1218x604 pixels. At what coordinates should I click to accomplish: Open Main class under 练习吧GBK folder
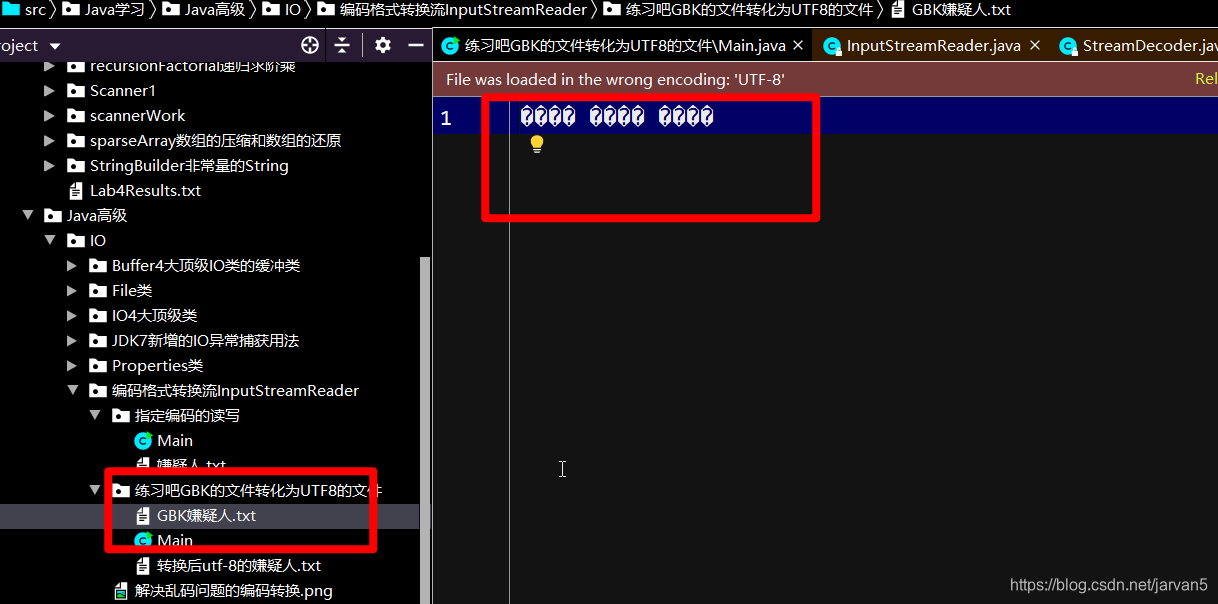[x=175, y=541]
